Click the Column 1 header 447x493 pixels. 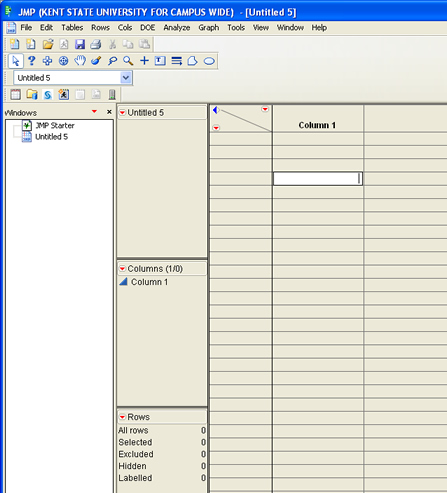point(317,125)
